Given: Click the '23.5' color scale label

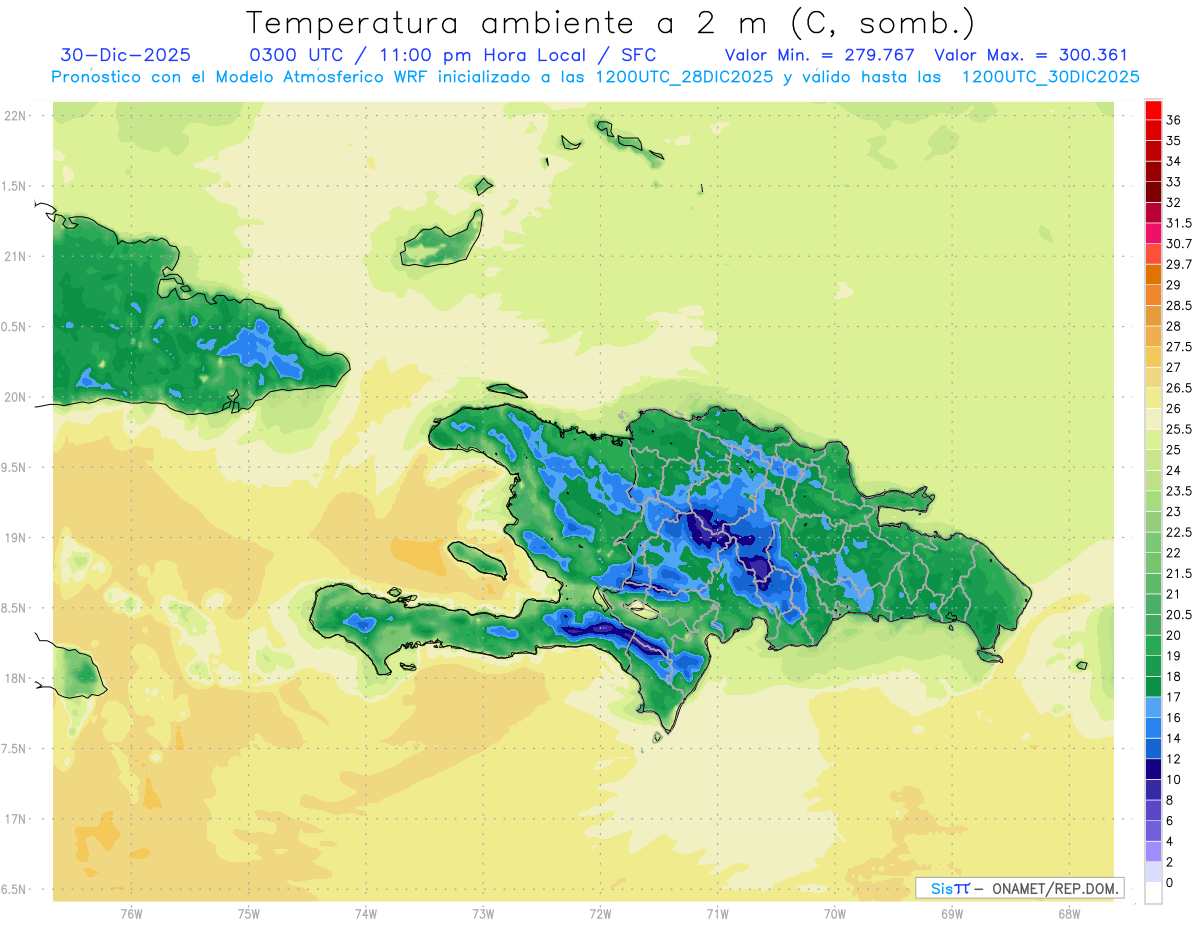Looking at the screenshot, I should click(1179, 491).
